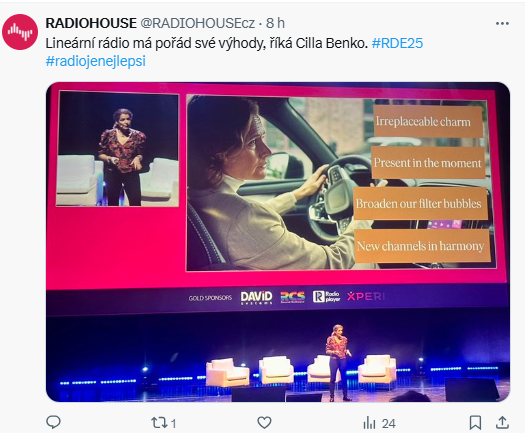
Task: Open the three-dot more options menu
Action: tap(502, 23)
